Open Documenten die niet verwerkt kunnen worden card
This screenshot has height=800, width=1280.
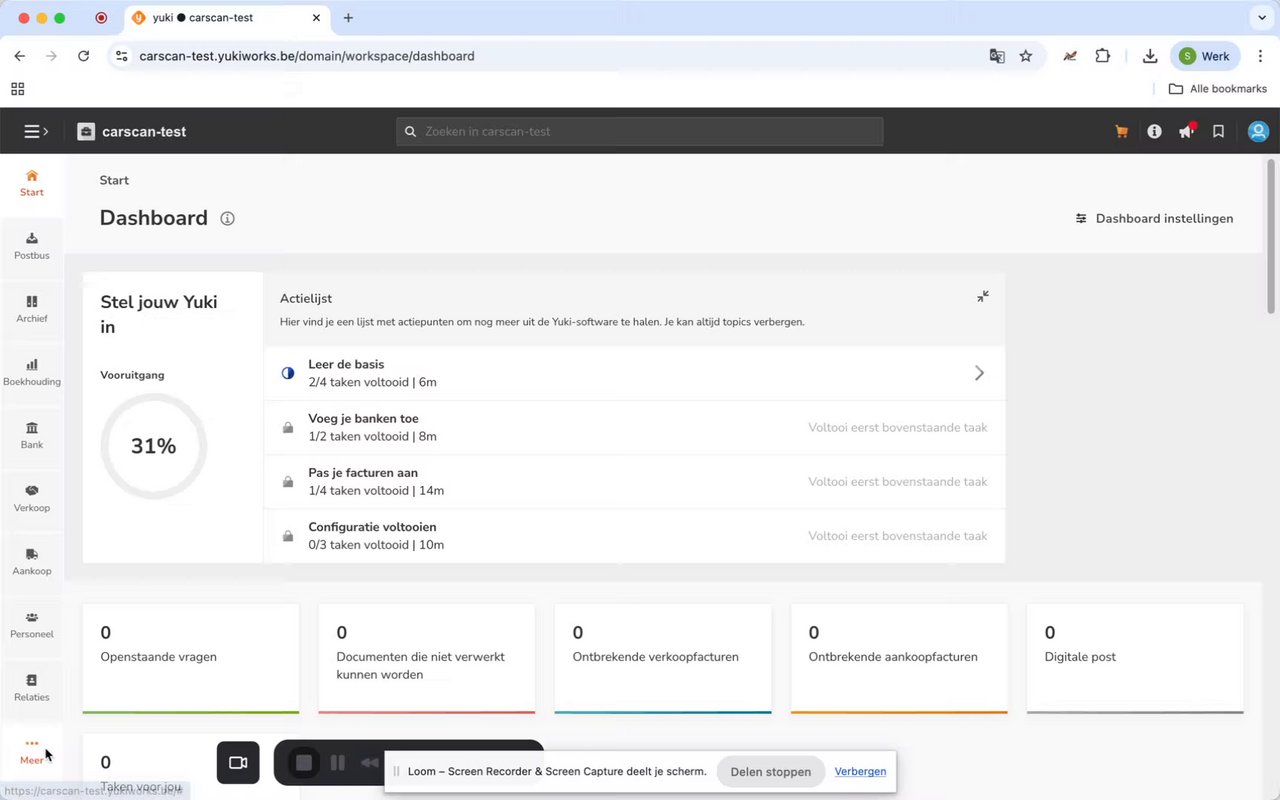pyautogui.click(x=427, y=658)
